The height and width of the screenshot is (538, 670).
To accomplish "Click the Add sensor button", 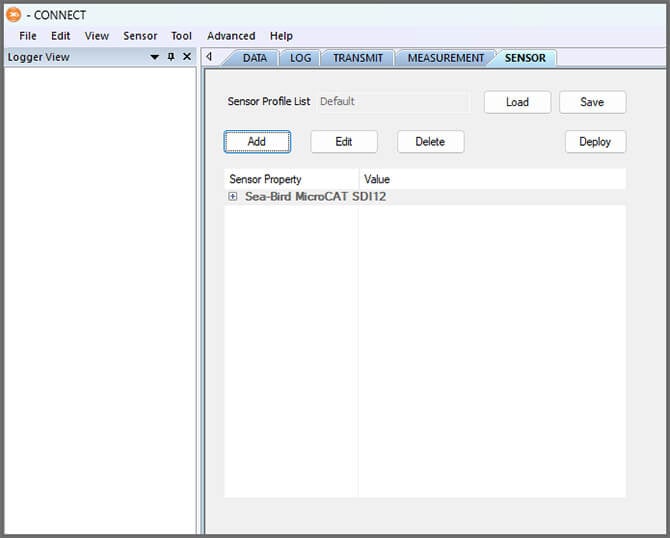I will (257, 142).
